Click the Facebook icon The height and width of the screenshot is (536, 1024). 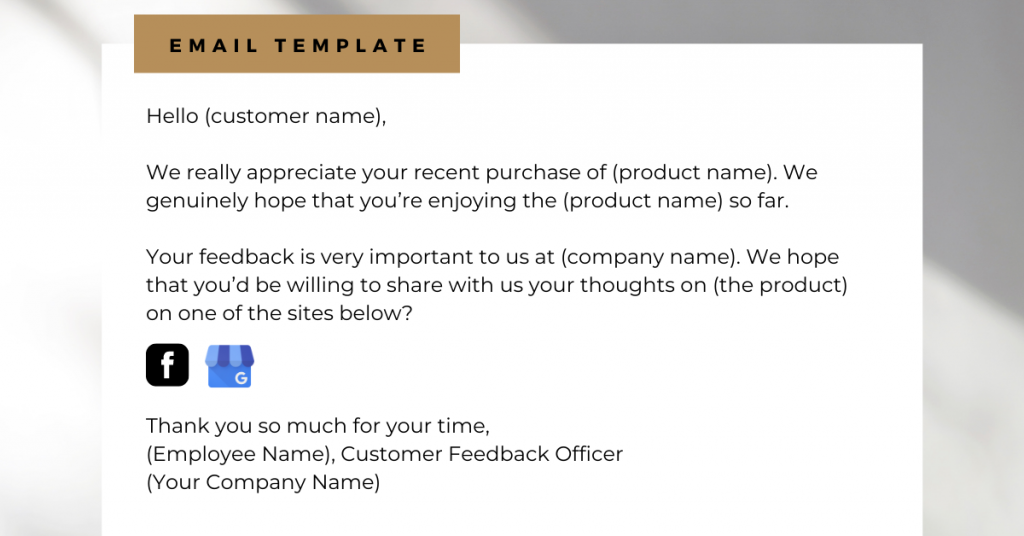[167, 365]
